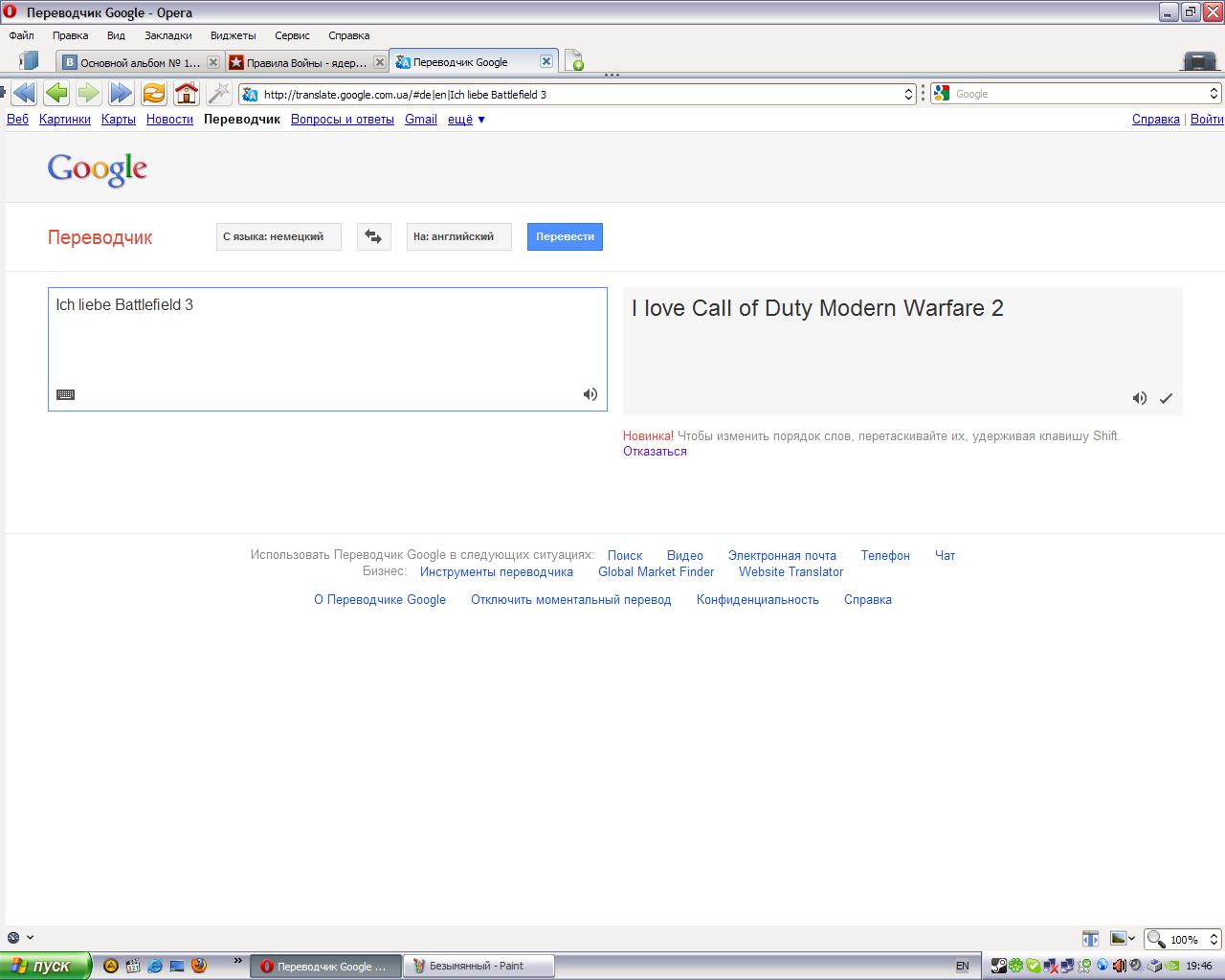Open the Global Market Finder link
Viewport: 1225px width, 980px height.
[657, 572]
